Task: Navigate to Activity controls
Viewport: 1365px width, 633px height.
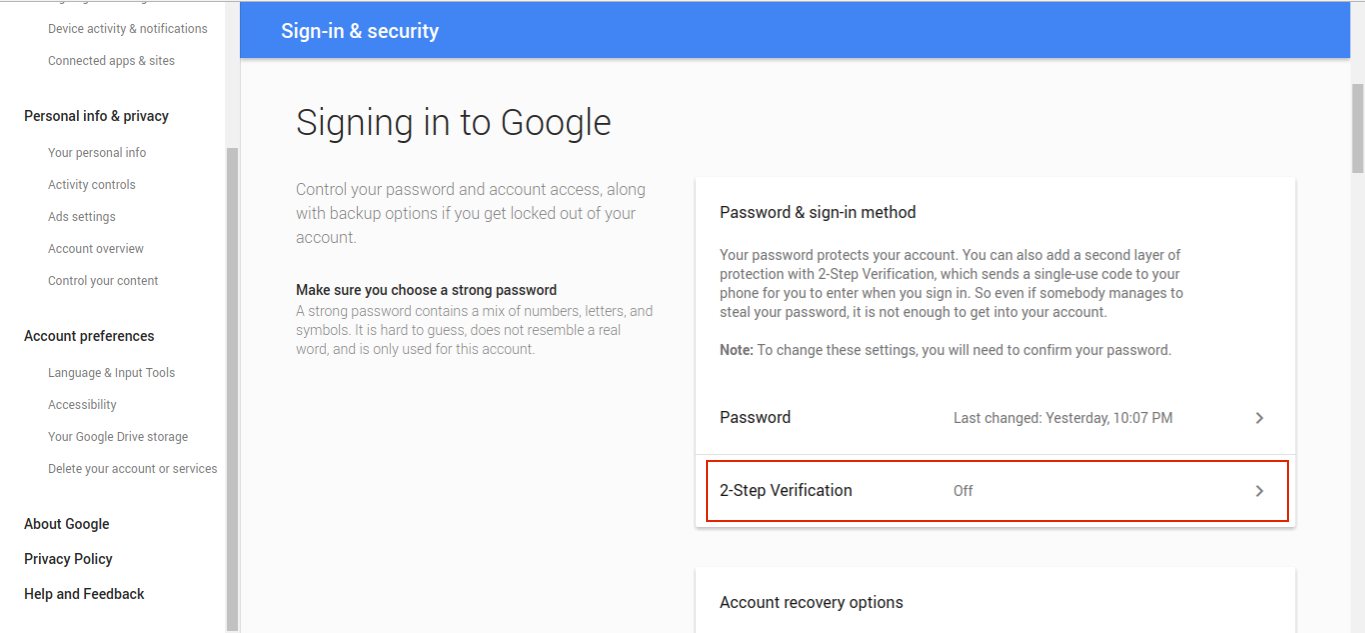Action: click(92, 185)
